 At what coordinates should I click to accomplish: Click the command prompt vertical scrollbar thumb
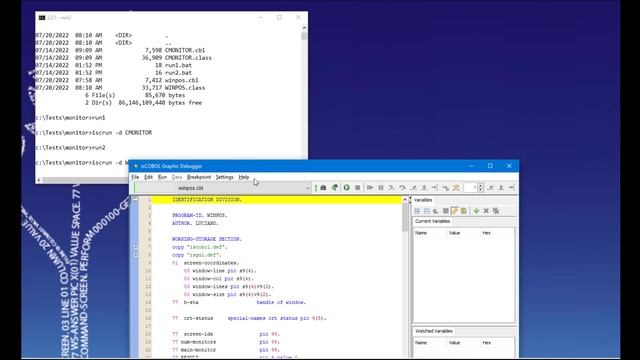click(304, 36)
